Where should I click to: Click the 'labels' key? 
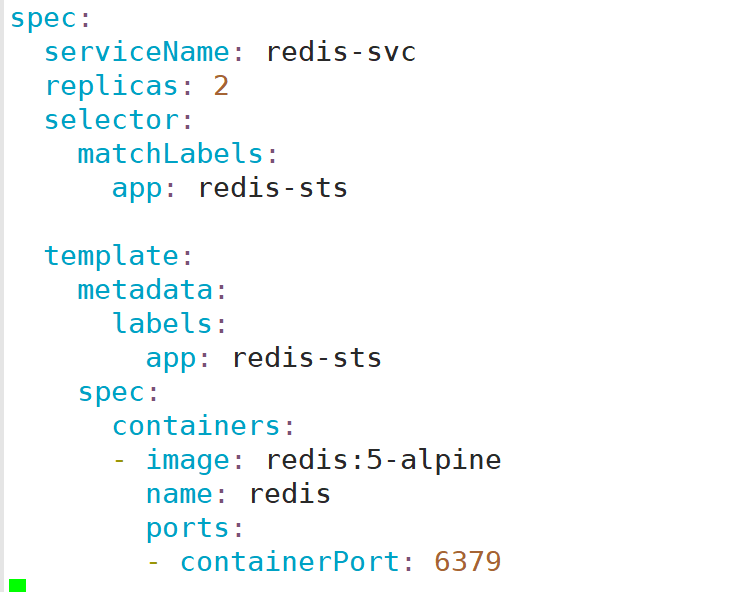pos(162,324)
